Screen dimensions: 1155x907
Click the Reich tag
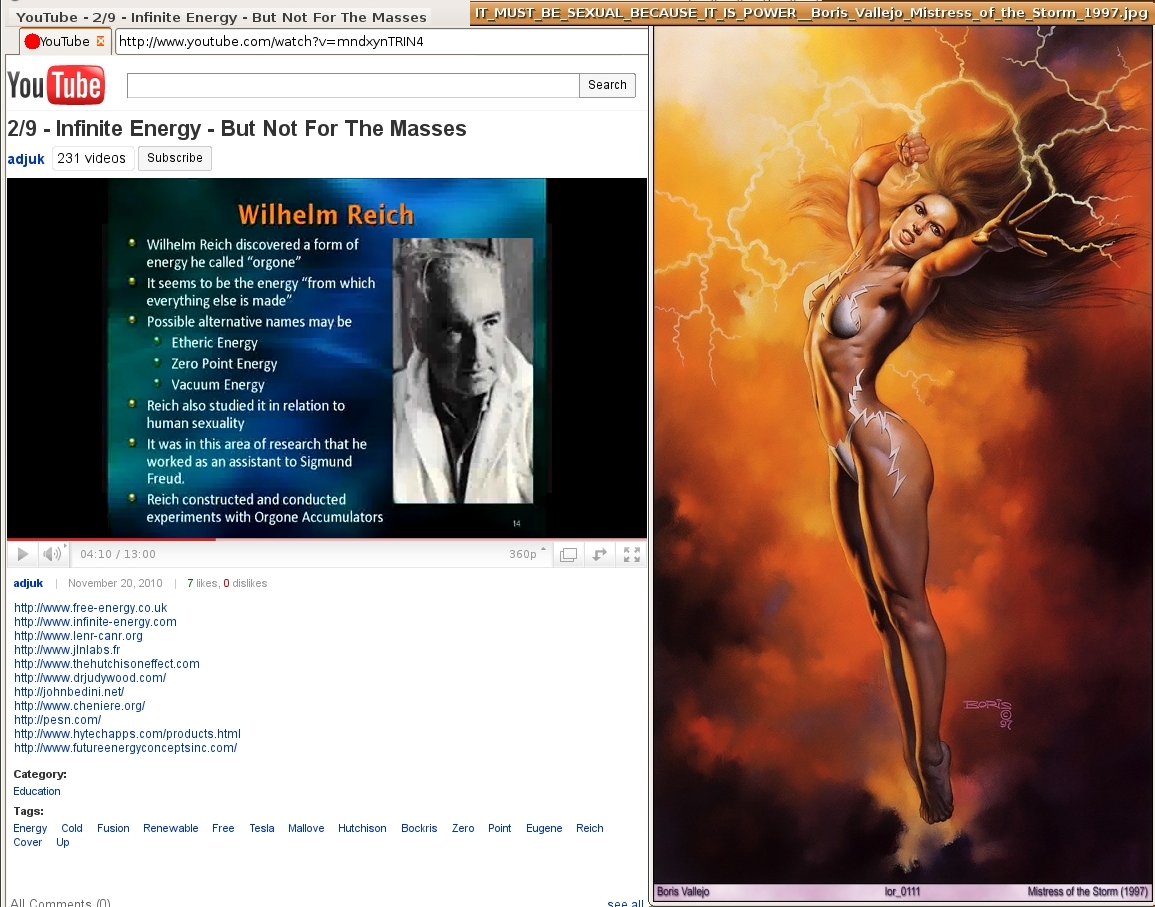click(x=589, y=828)
